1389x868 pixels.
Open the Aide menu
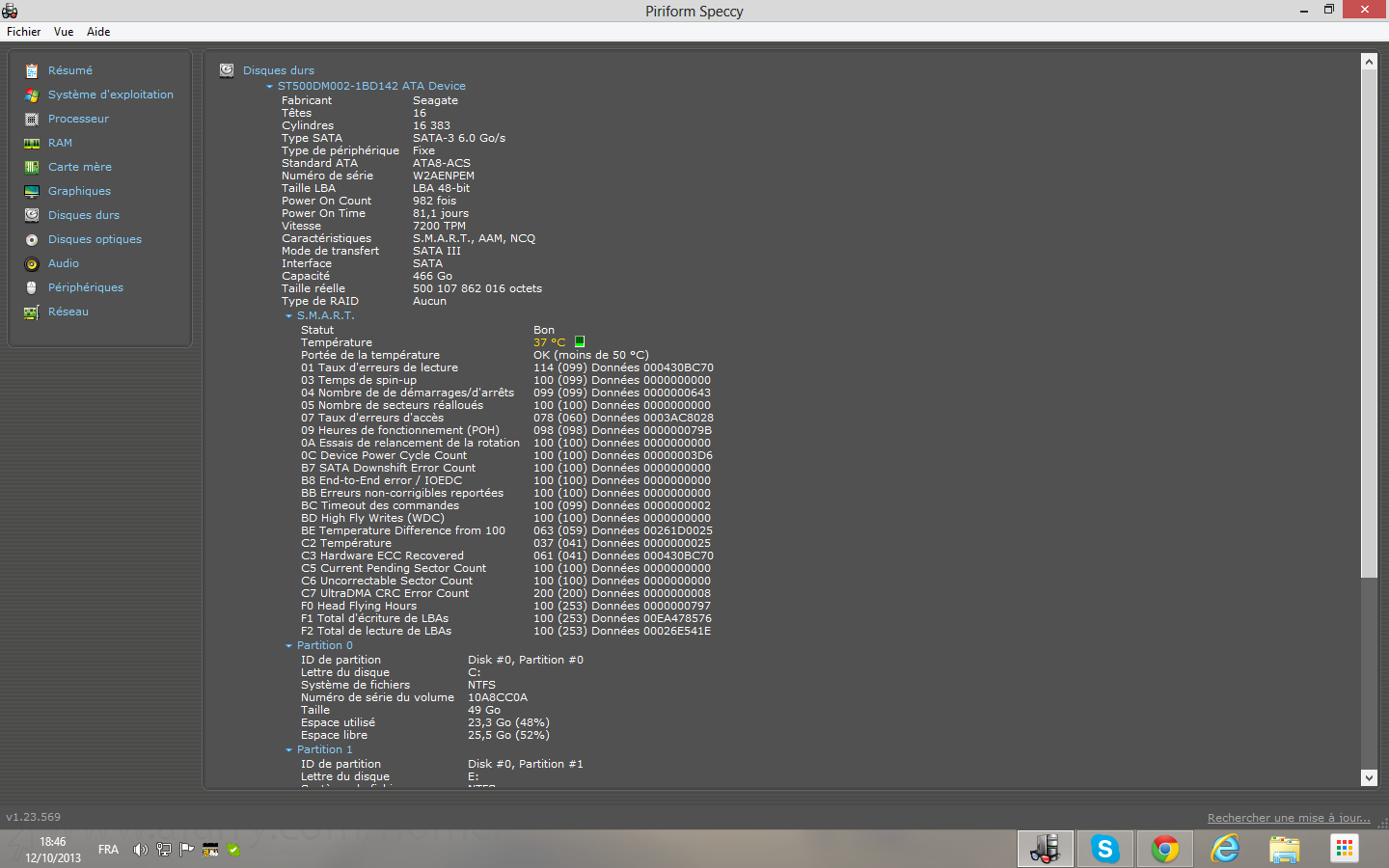point(98,32)
